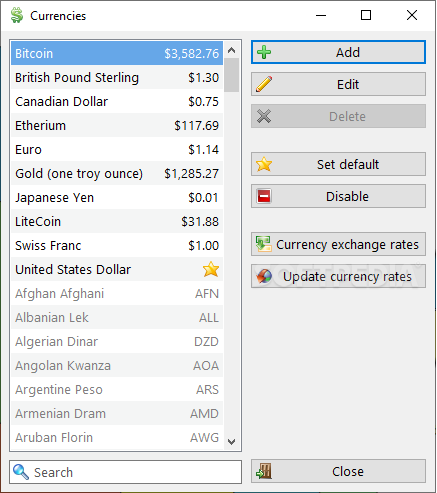Click the green plus icon on Add
The width and height of the screenshot is (437, 493).
264,52
